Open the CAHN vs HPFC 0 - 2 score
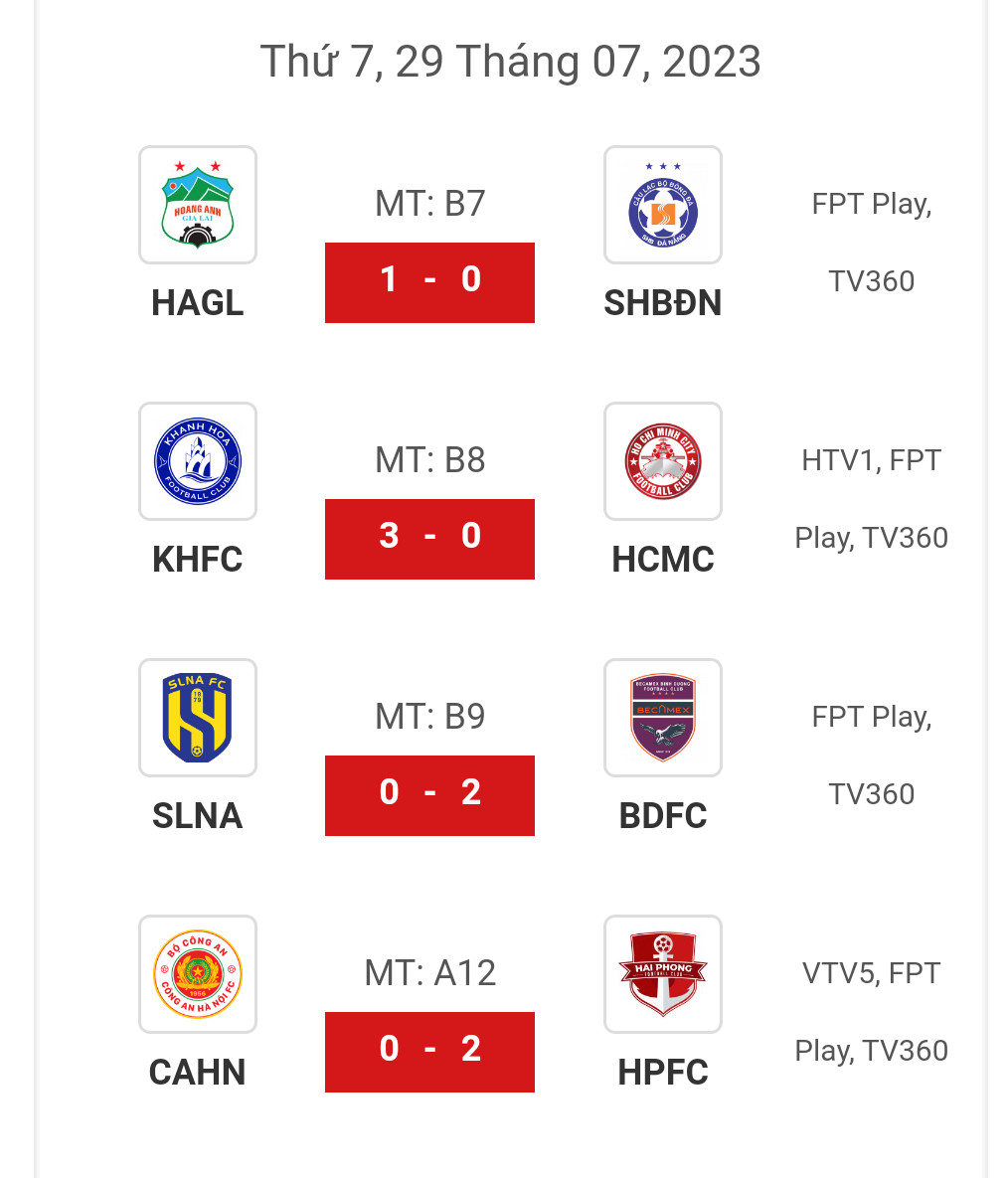The width and height of the screenshot is (1008, 1178). 429,1052
